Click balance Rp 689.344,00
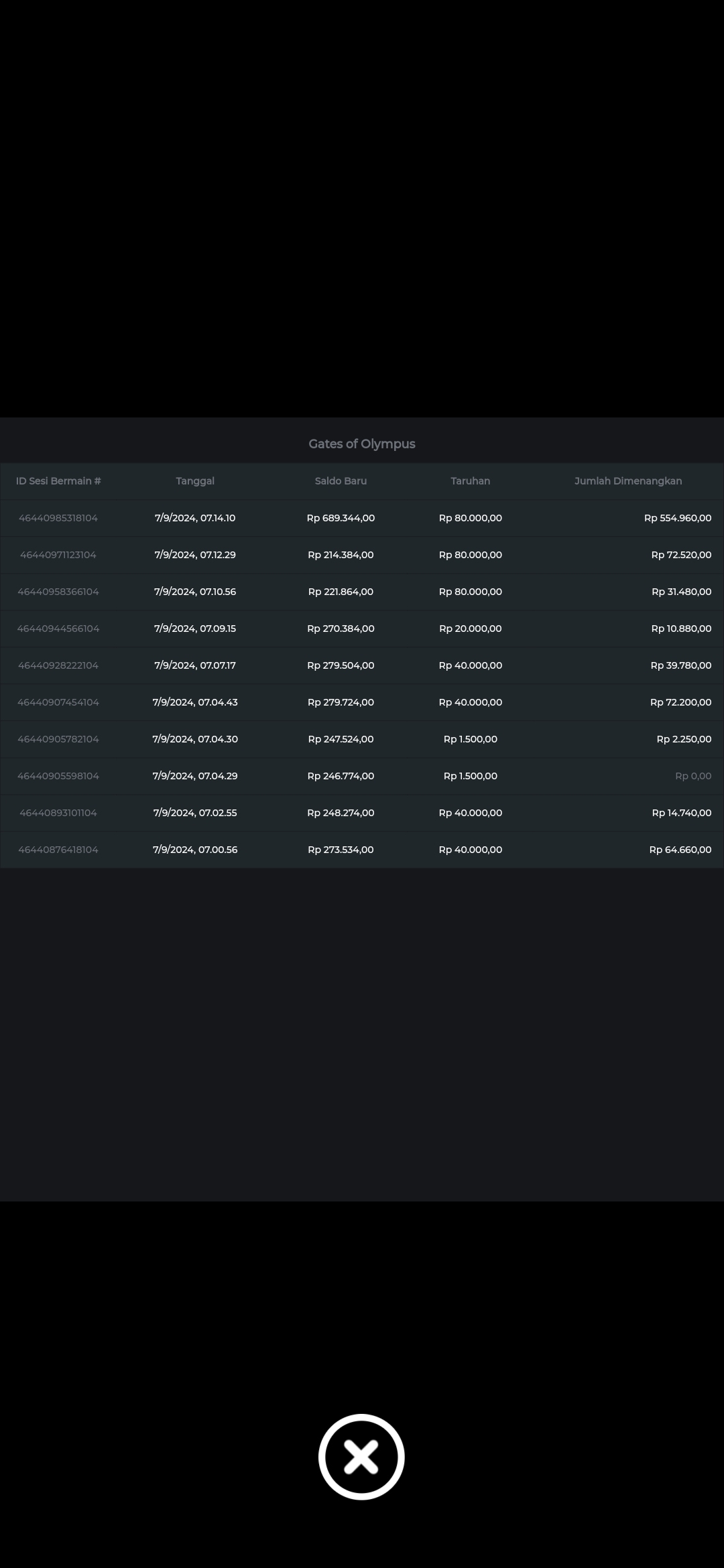724x1568 pixels. tap(341, 518)
